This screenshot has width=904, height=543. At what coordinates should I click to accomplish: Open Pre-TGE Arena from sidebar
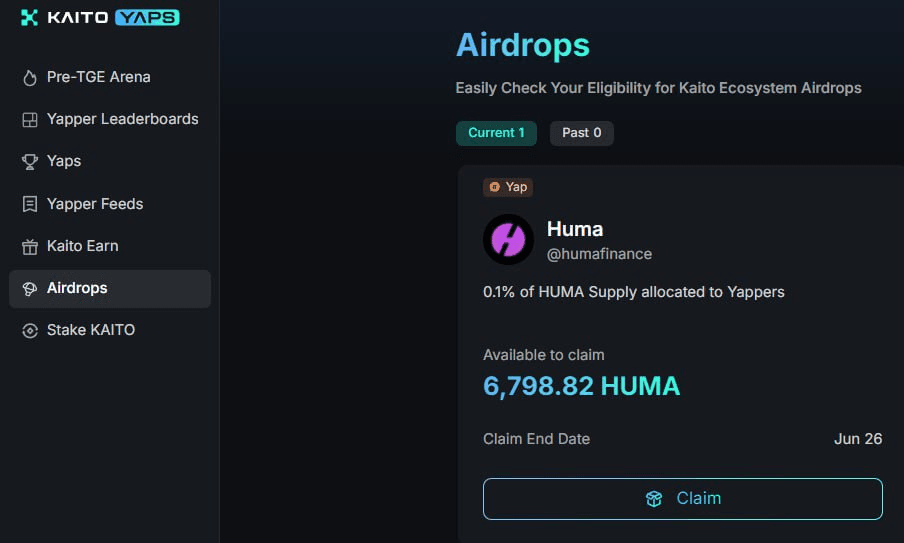pyautogui.click(x=98, y=77)
